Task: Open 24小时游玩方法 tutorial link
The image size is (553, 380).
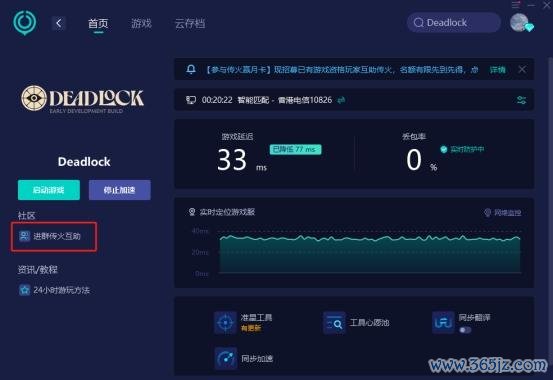Action: click(x=61, y=290)
